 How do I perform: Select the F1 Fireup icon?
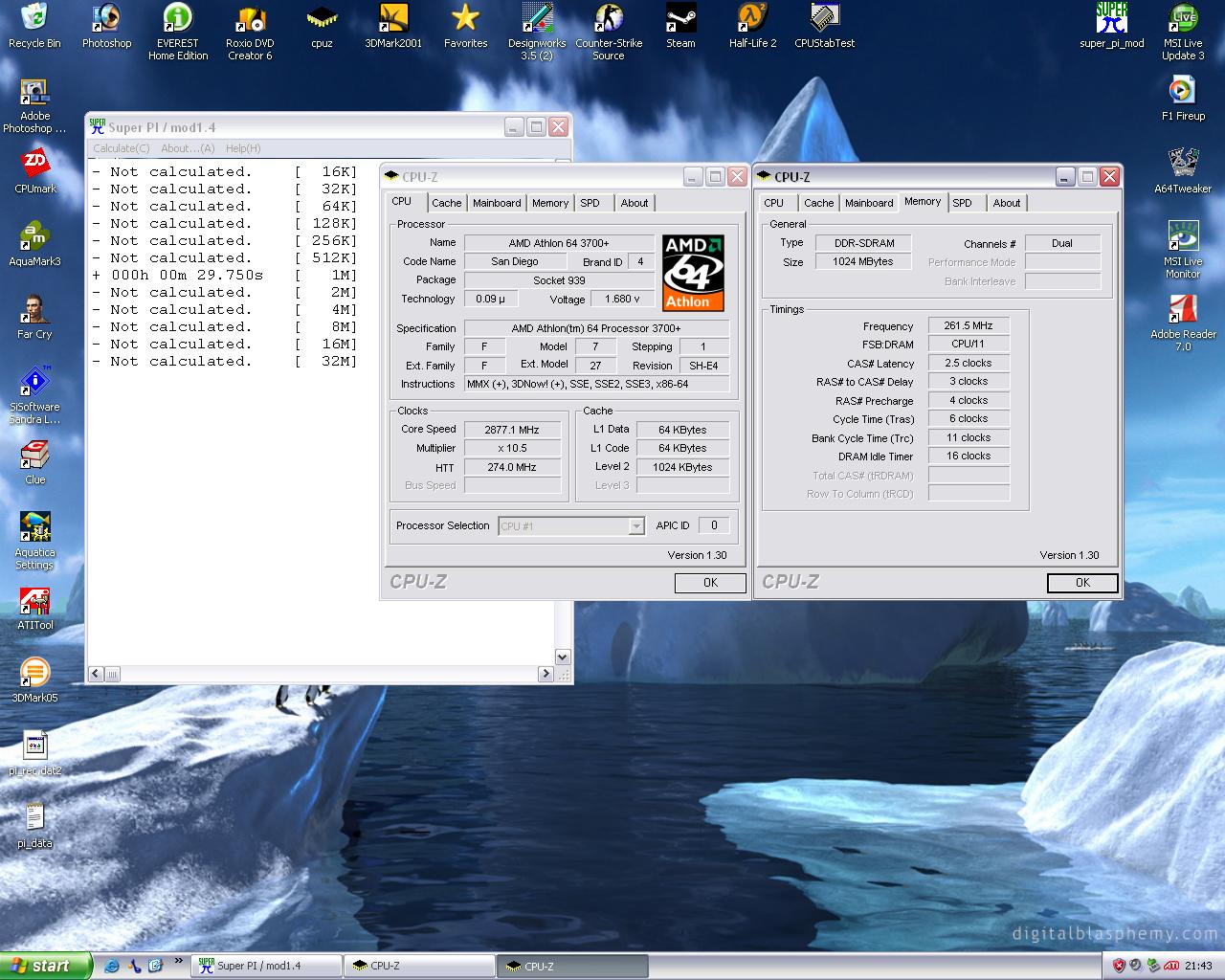tap(1183, 99)
